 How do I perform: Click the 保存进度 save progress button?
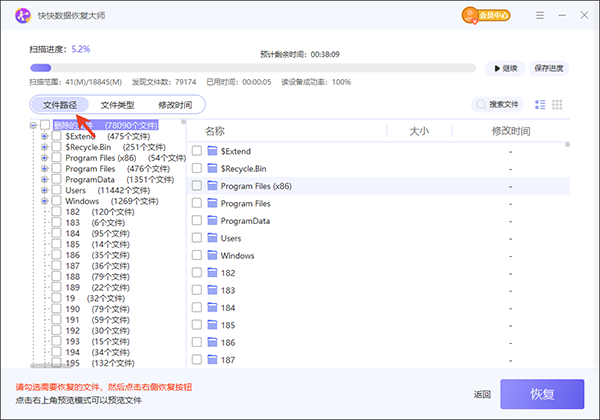pyautogui.click(x=549, y=68)
